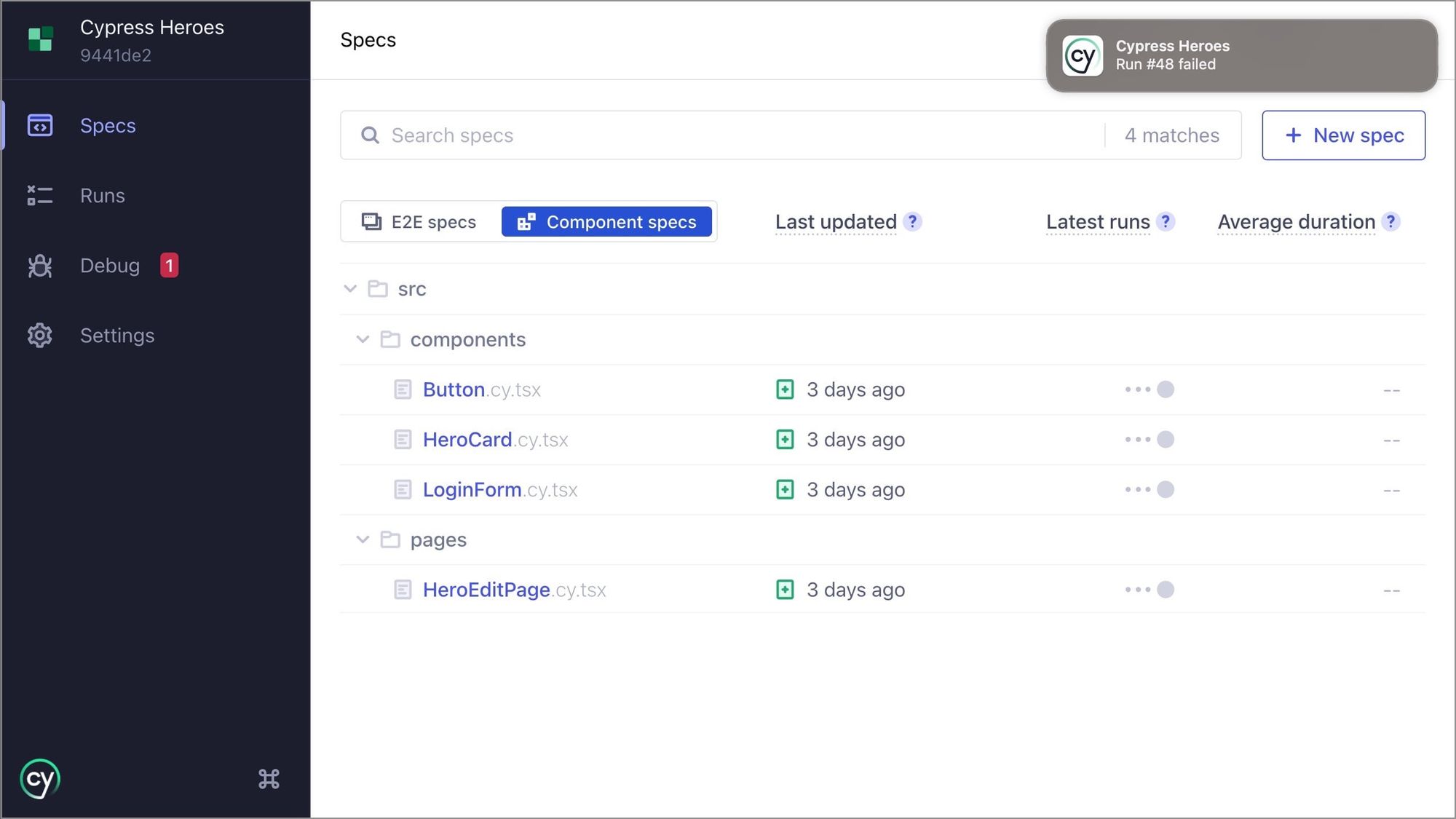The image size is (1456, 819).
Task: Click the New spec button
Action: [x=1343, y=135]
